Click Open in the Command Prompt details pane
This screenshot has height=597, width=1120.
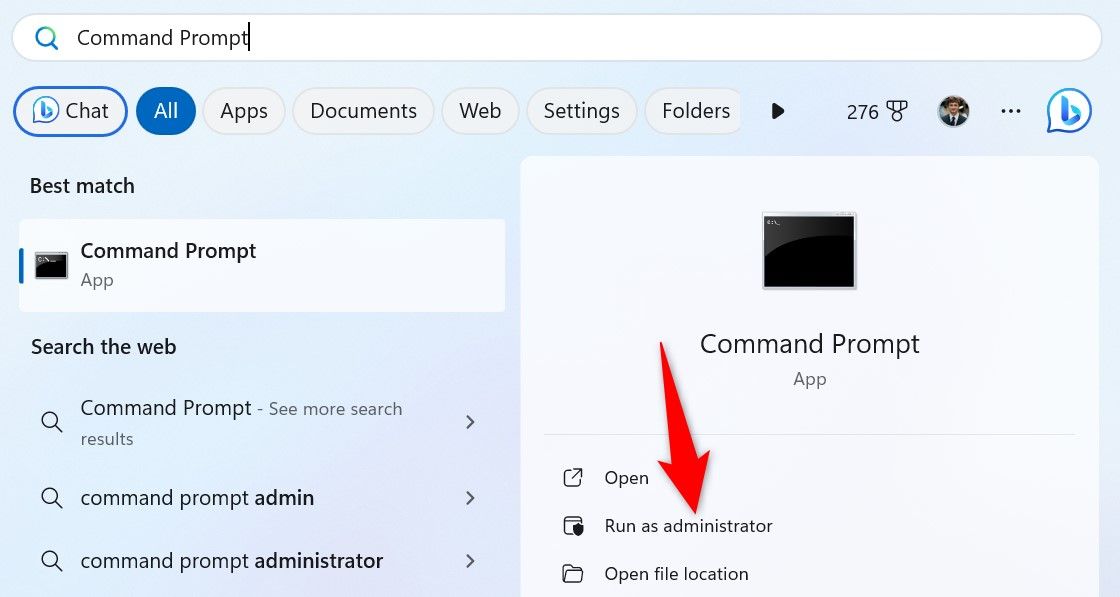coord(626,478)
